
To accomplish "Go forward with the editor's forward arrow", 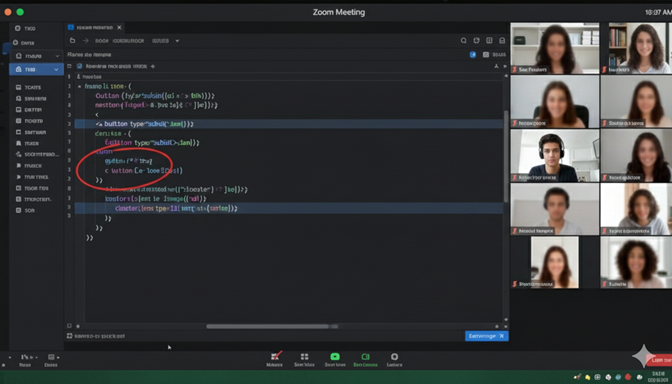I will click(85, 40).
